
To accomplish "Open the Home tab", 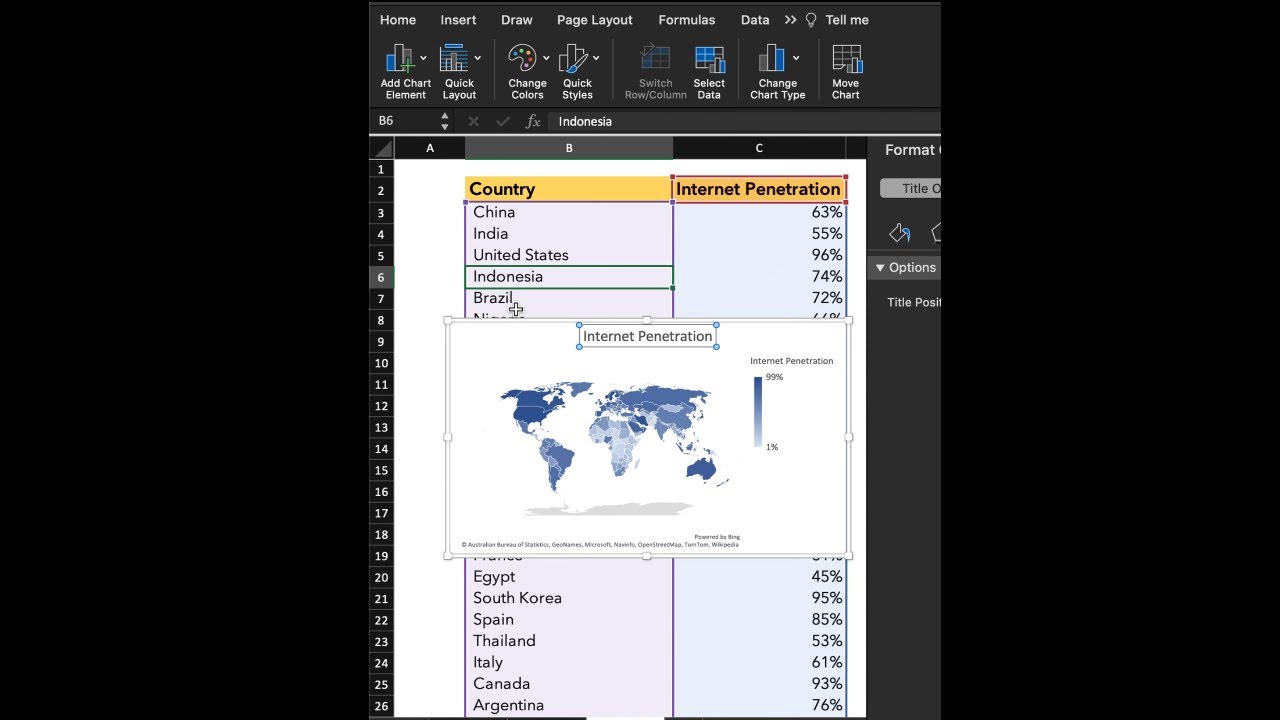I will pos(398,20).
